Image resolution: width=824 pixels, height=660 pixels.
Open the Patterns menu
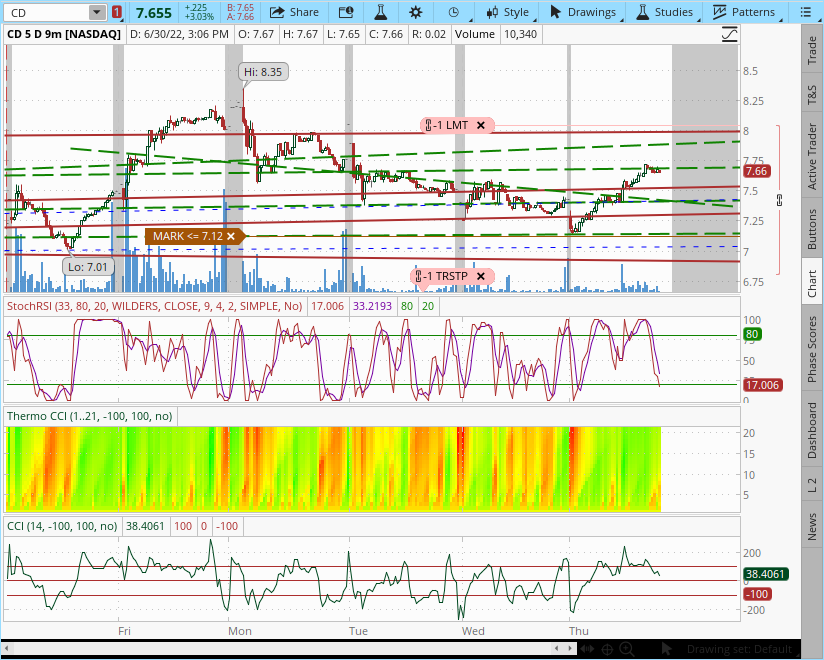pyautogui.click(x=744, y=12)
